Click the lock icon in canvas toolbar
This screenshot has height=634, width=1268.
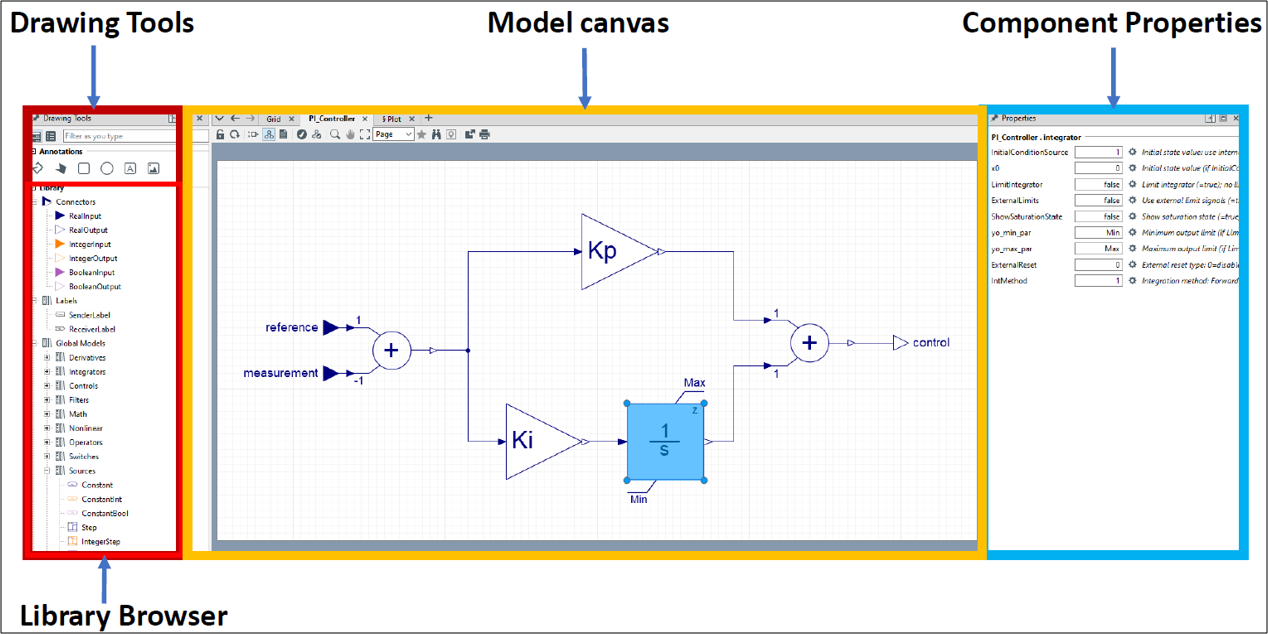220,134
